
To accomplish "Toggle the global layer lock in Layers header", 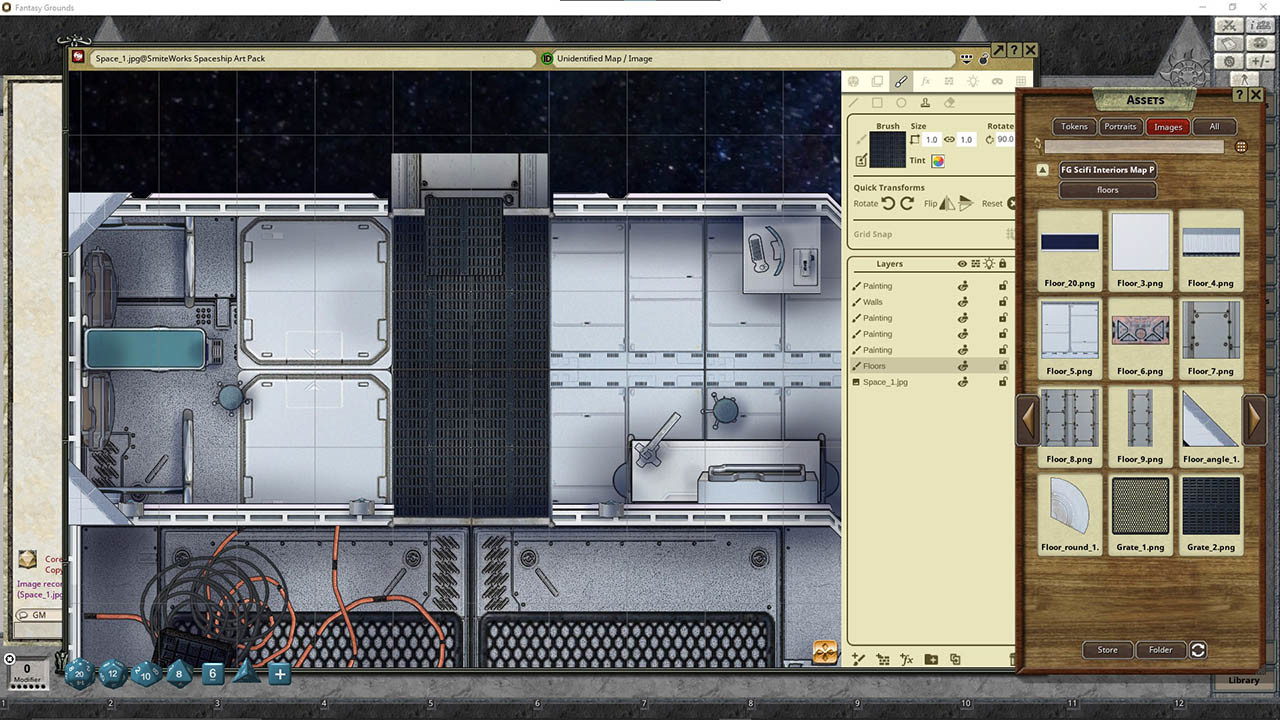I will pyautogui.click(x=1003, y=264).
